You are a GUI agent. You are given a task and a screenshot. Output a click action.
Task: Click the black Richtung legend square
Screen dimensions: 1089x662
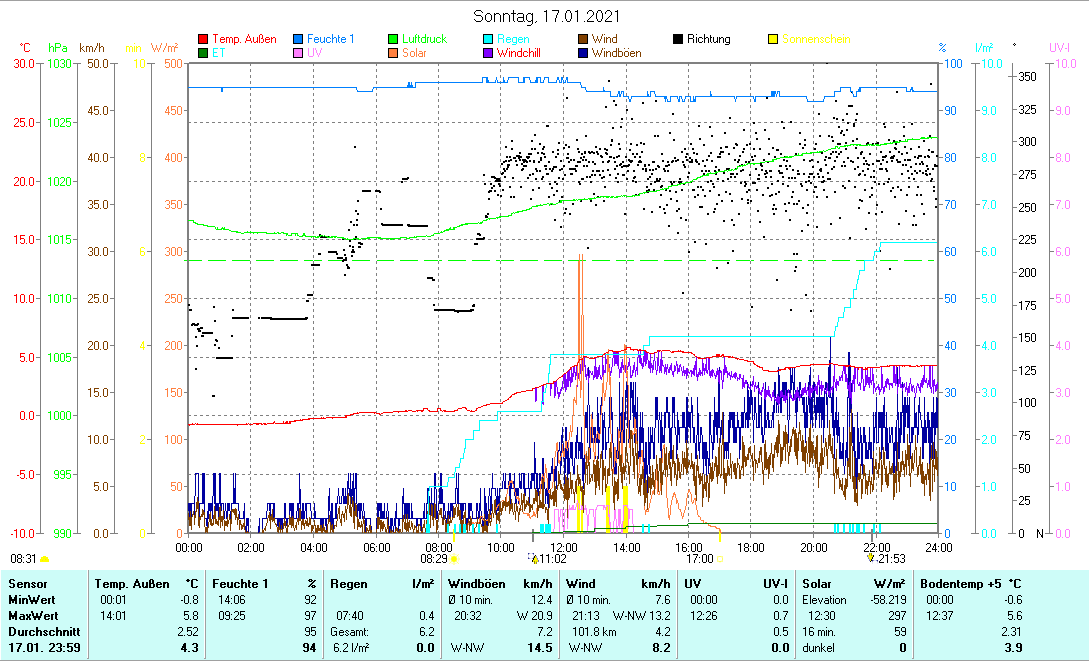678,40
